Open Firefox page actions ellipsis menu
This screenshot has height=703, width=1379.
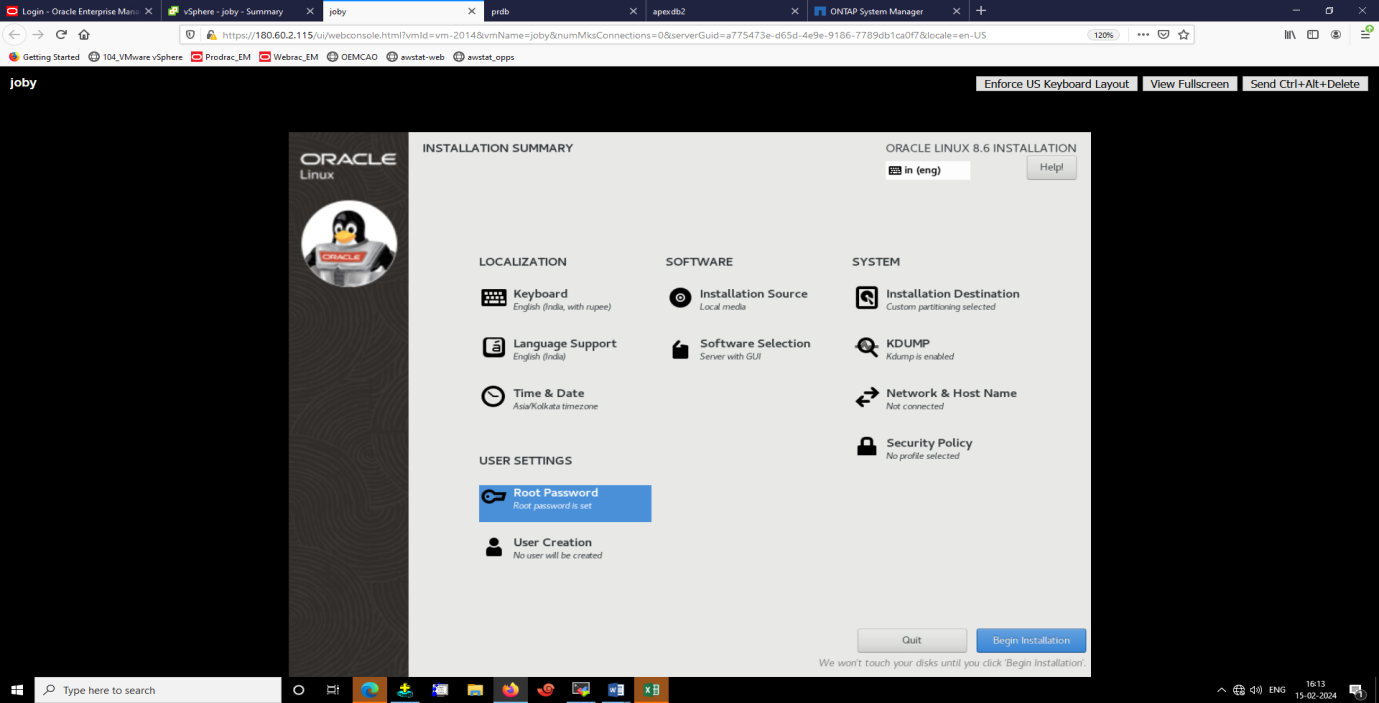[1143, 34]
